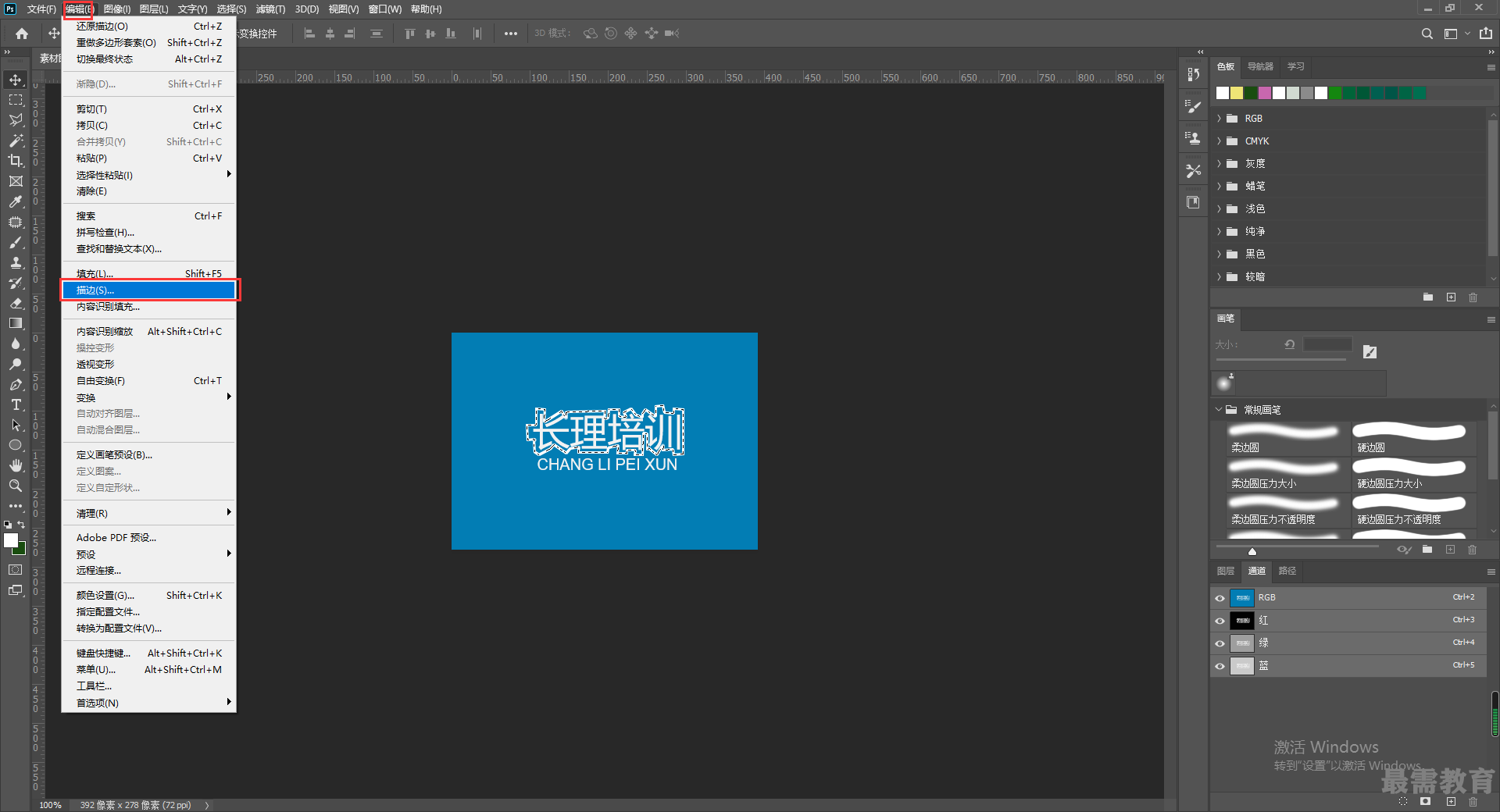1500x812 pixels.
Task: Select the Brush tool
Action: 16,242
